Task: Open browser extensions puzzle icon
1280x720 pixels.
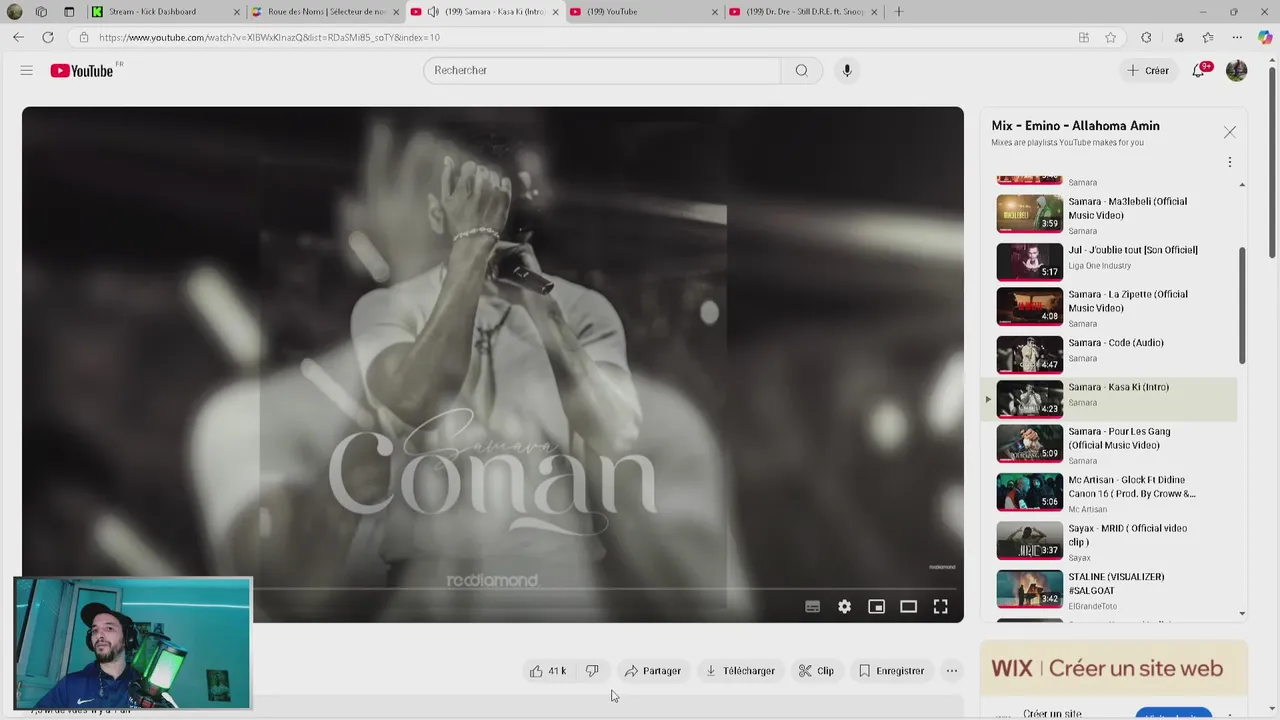Action: (1146, 37)
